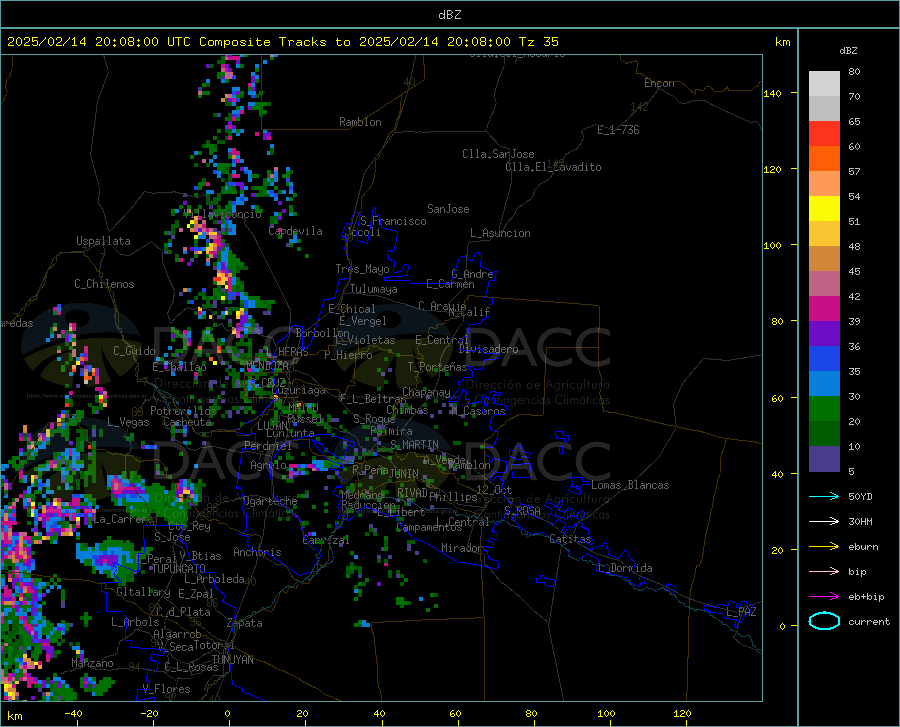The height and width of the screenshot is (727, 900).
Task: Select the bright yellow 54 dBZ swatch
Action: point(824,209)
